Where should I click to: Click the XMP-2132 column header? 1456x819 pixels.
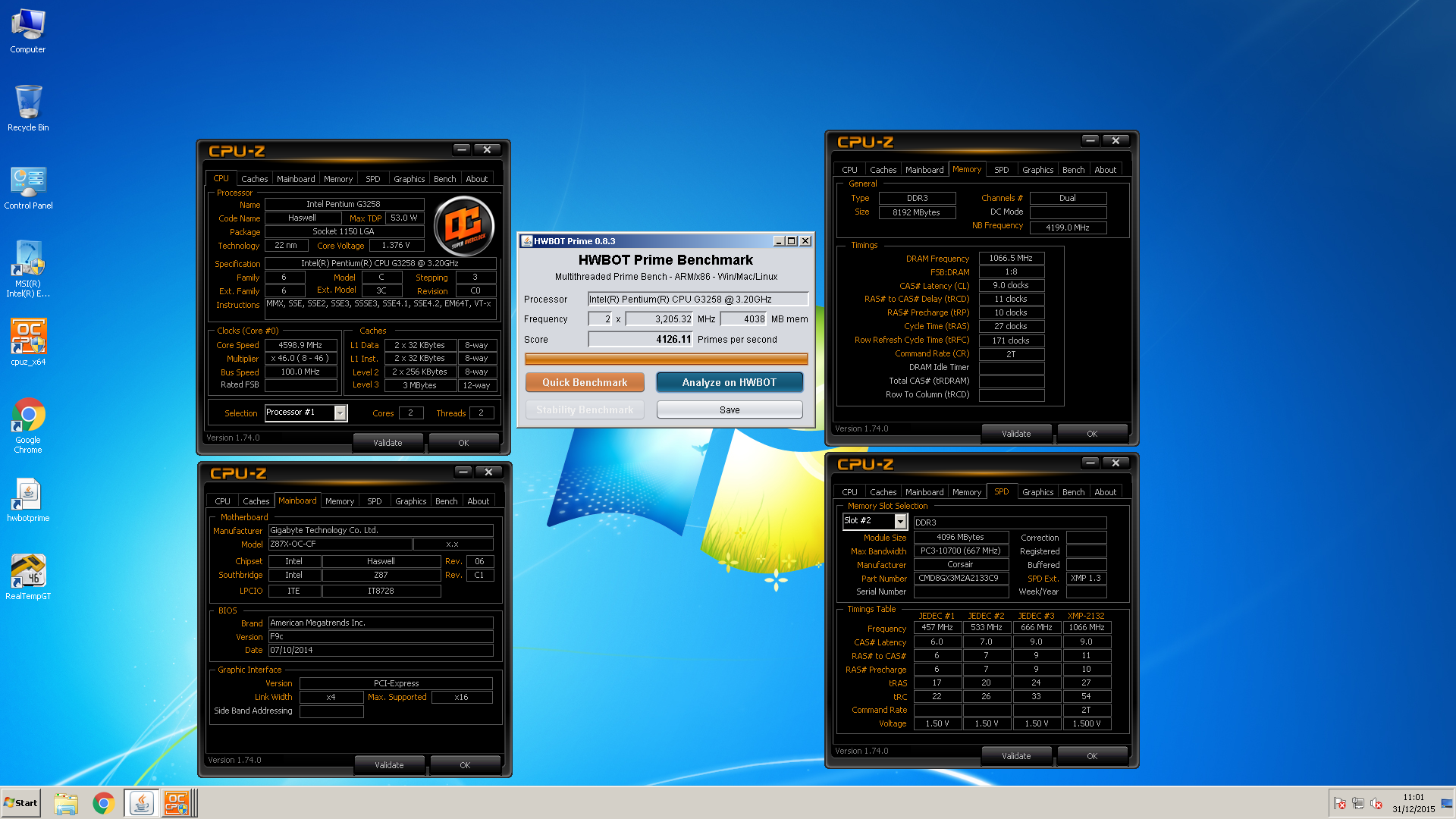click(x=1086, y=616)
